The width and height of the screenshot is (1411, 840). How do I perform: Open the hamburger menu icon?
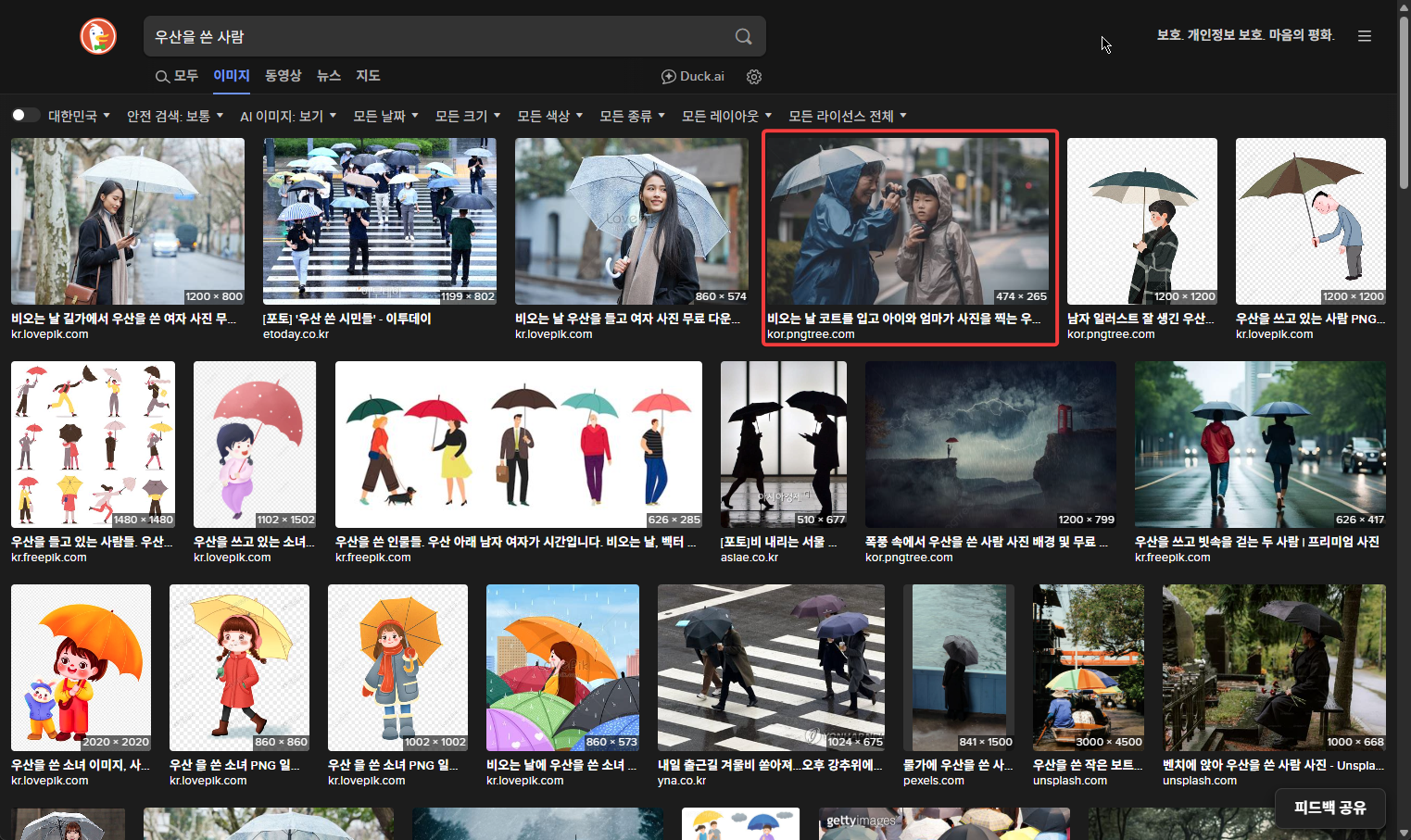1364,36
